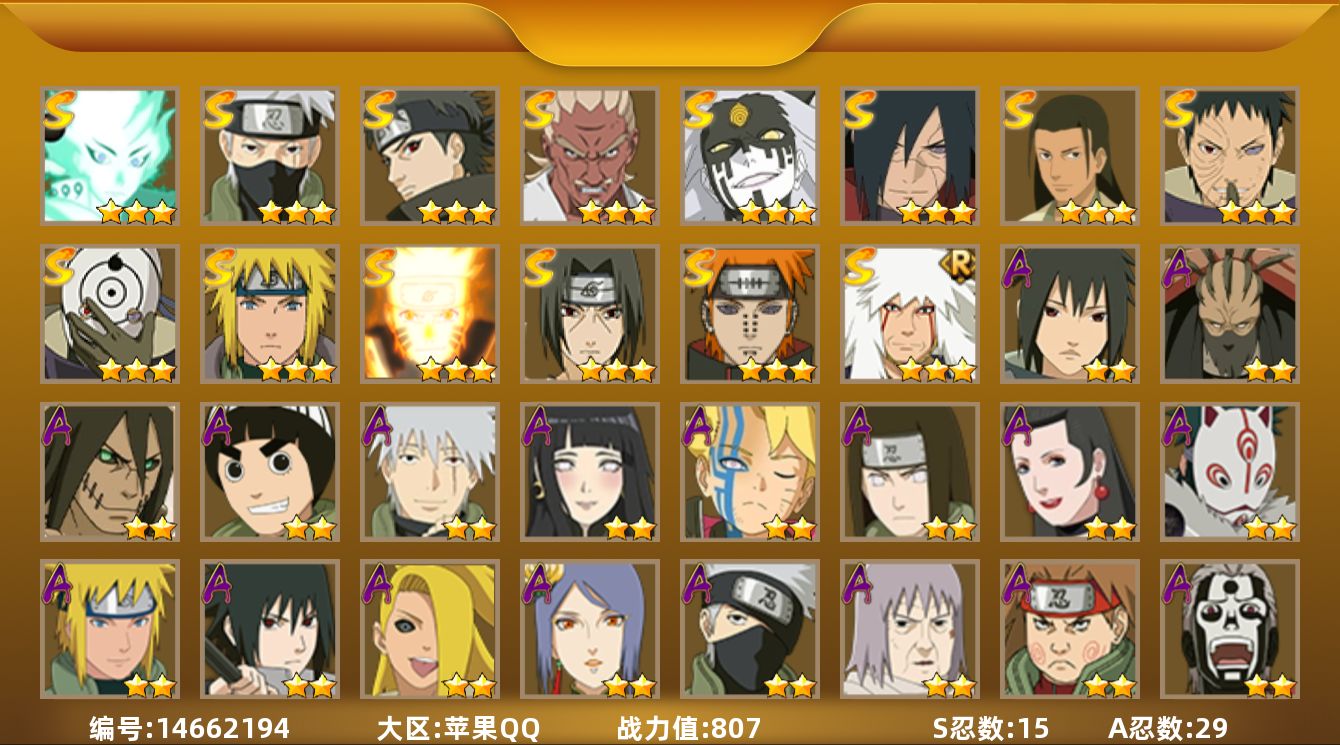Click the account number 14662194 label

coord(190,728)
